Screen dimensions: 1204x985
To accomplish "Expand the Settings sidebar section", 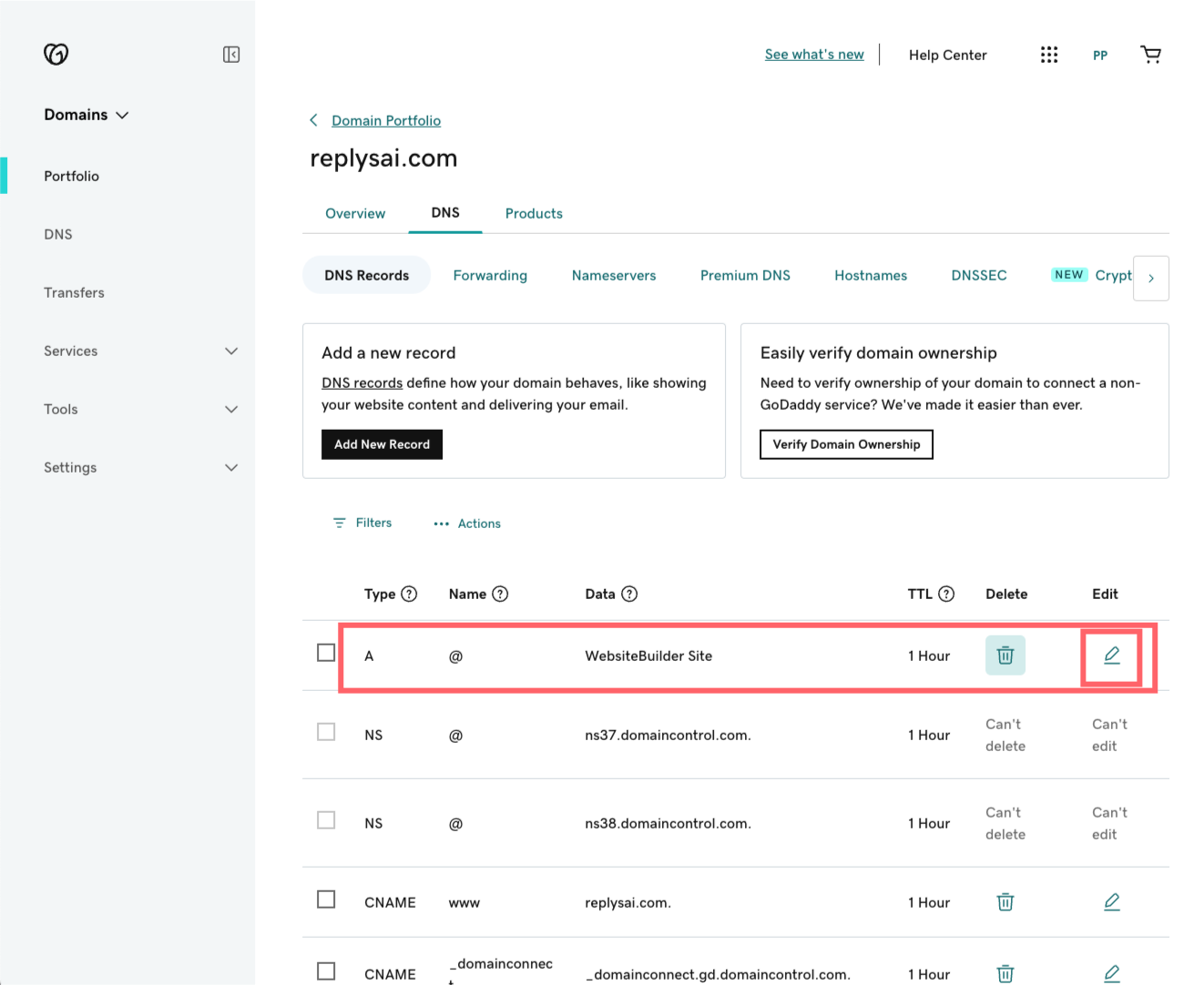I will 231,468.
